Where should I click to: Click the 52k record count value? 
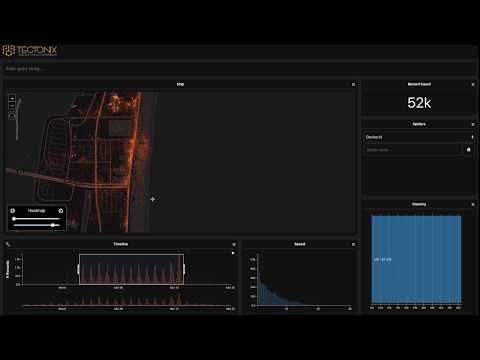[x=419, y=103]
